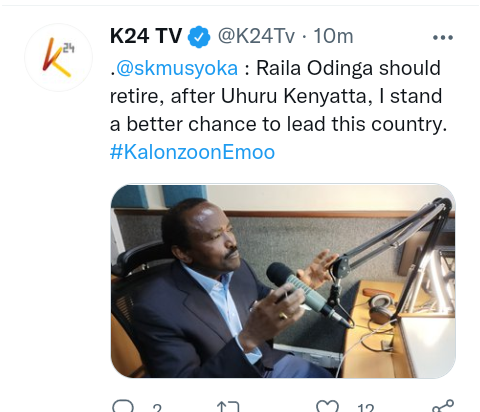View the attached studio photo

(283, 281)
